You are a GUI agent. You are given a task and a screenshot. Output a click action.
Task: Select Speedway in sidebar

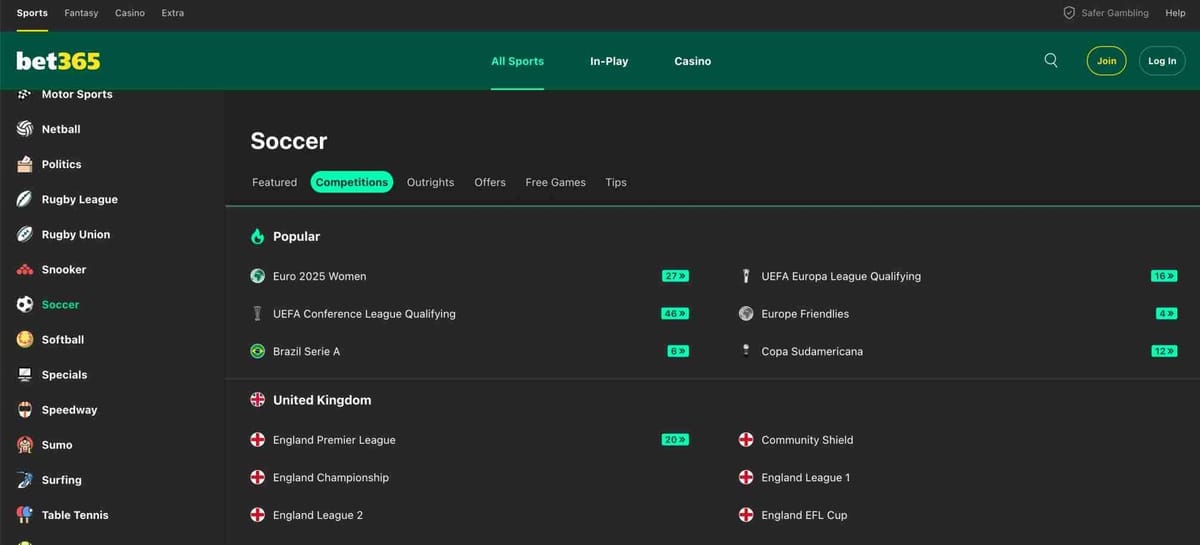69,410
